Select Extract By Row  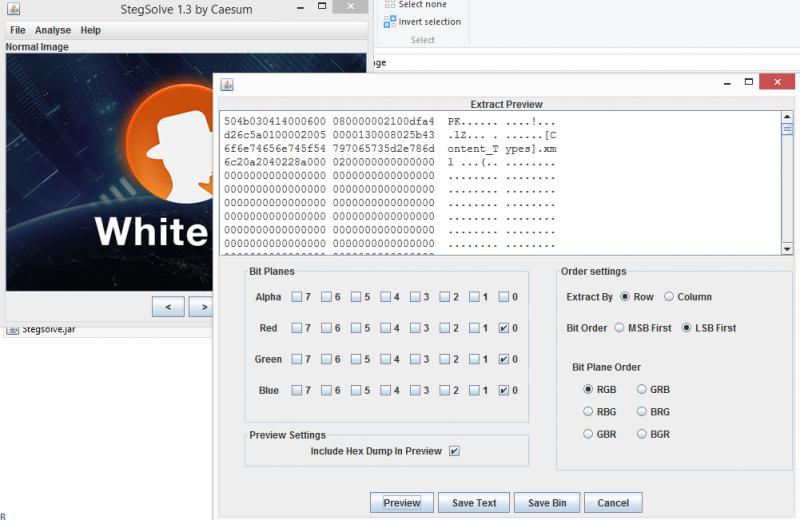coord(625,296)
